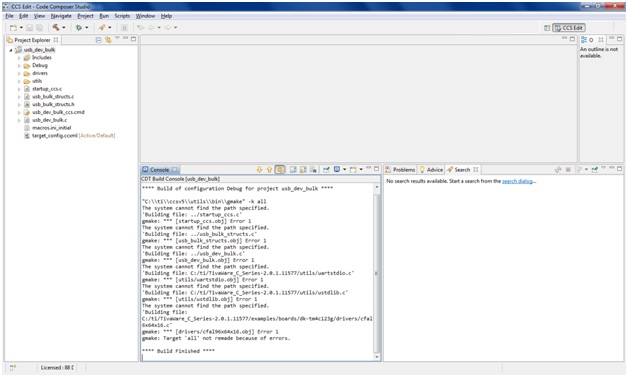628x377 pixels.
Task: Expand the drivers folder node
Action: [x=19, y=73]
